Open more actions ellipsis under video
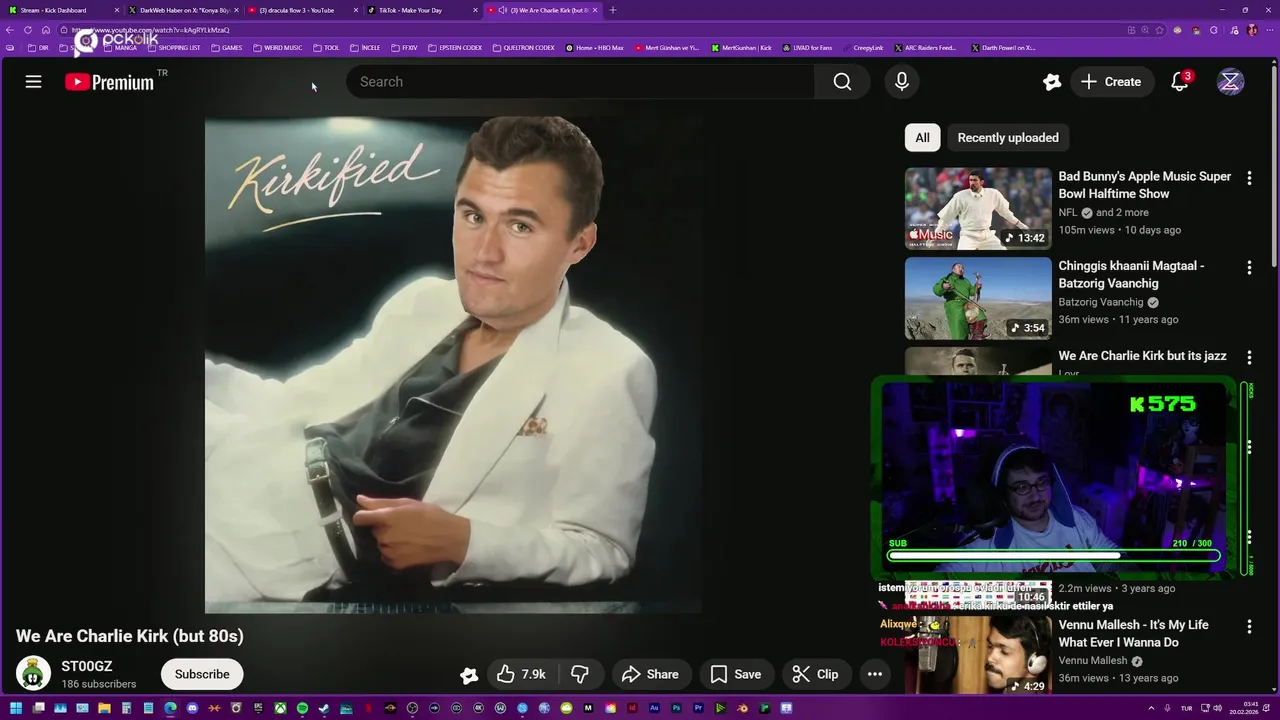Screen dimensions: 1280x720 coord(875,674)
